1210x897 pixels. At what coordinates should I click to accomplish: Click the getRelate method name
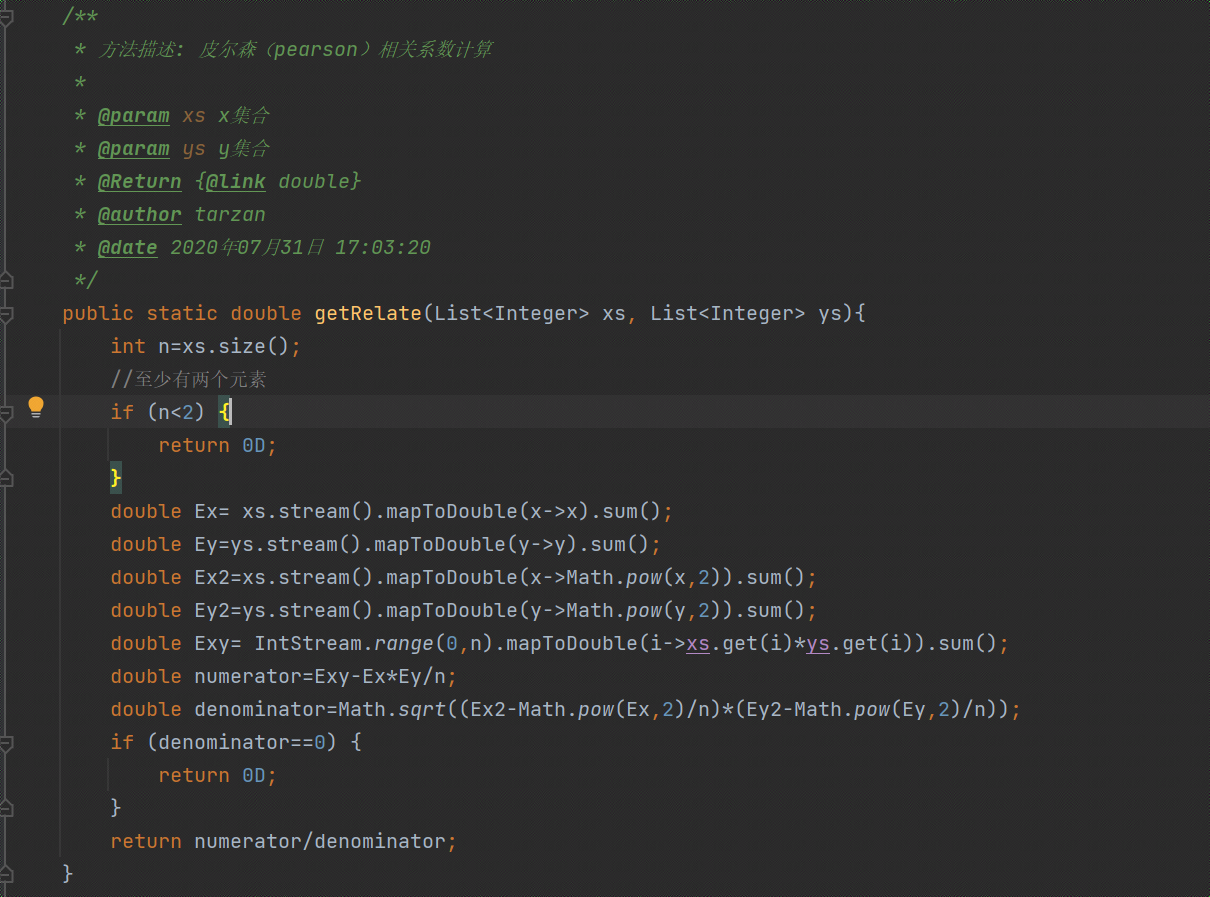coord(367,314)
